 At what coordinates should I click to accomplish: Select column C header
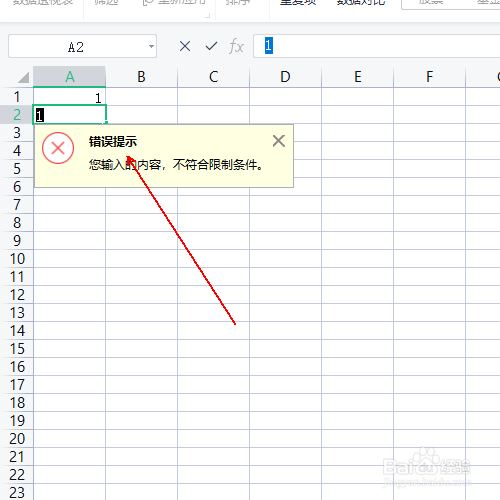[x=214, y=77]
